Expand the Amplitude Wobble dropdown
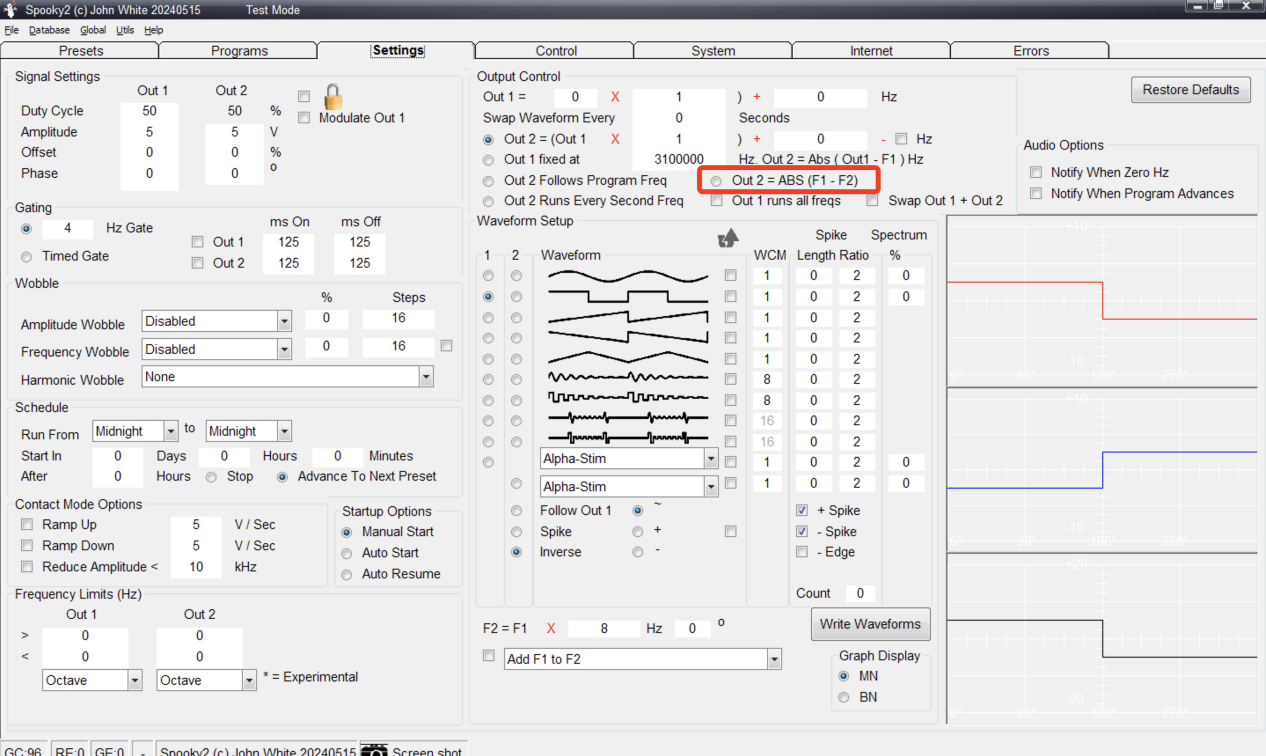The width and height of the screenshot is (1266, 756). 284,322
